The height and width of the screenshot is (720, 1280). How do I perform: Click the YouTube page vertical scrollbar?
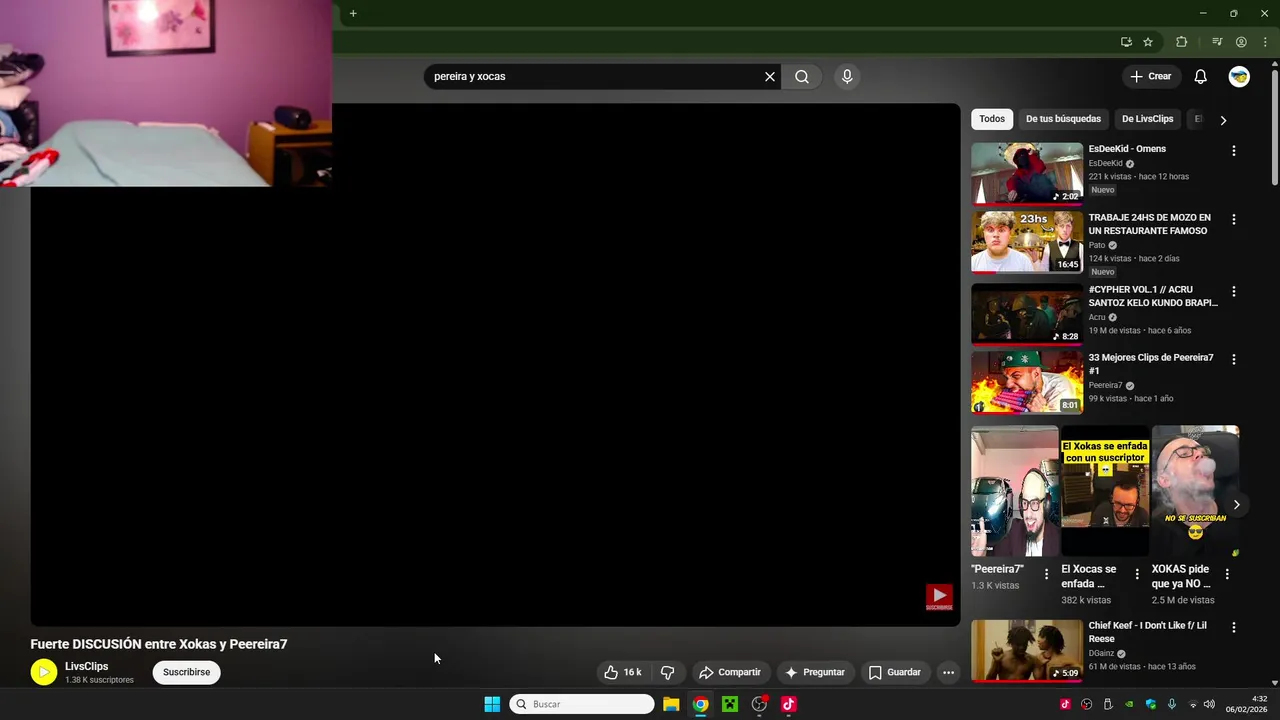[1275, 125]
